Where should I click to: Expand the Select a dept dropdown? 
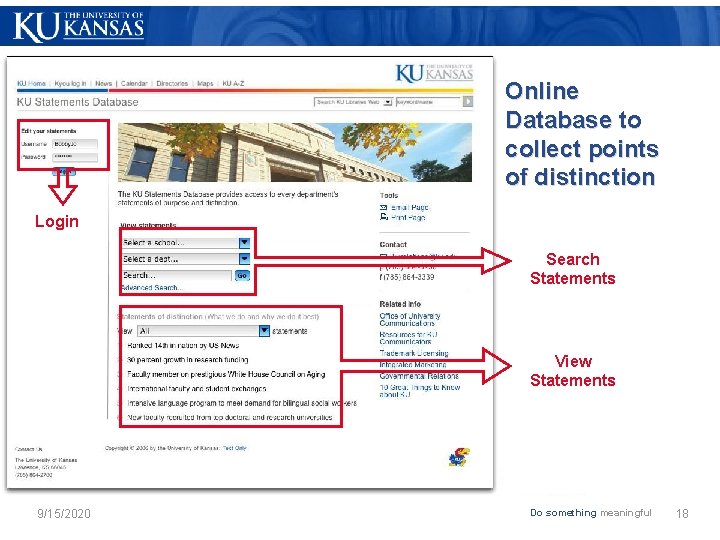(x=186, y=259)
